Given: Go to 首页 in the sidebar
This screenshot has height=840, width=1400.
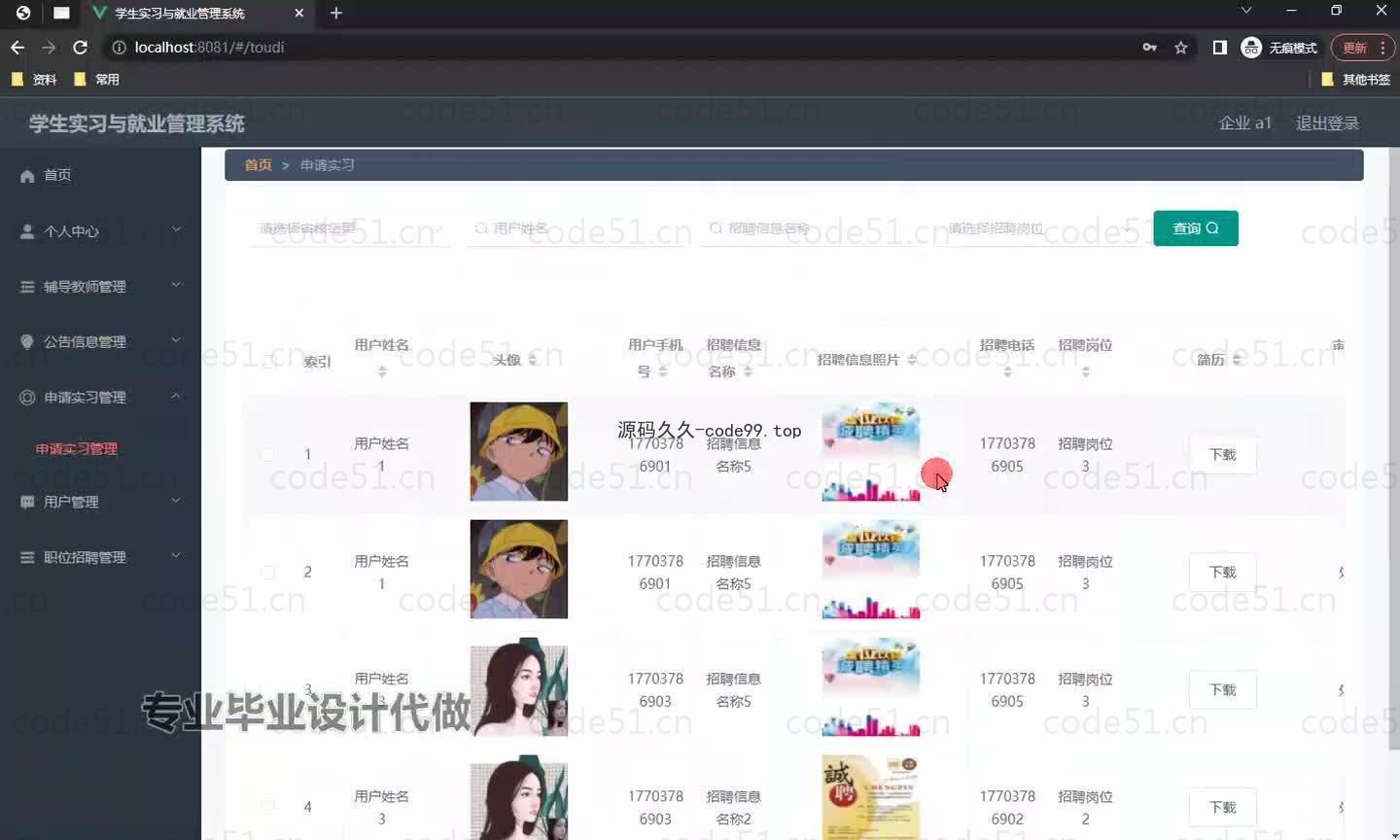Looking at the screenshot, I should [100, 175].
